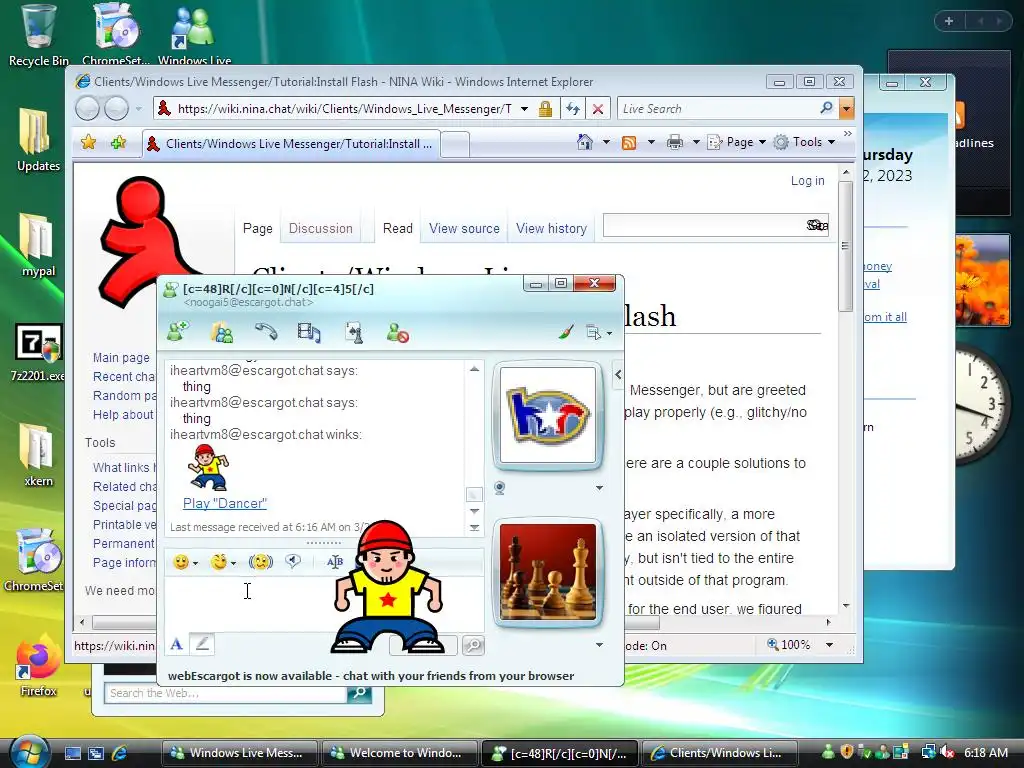
Task: Click Internet Explorer Back button
Action: click(87, 108)
